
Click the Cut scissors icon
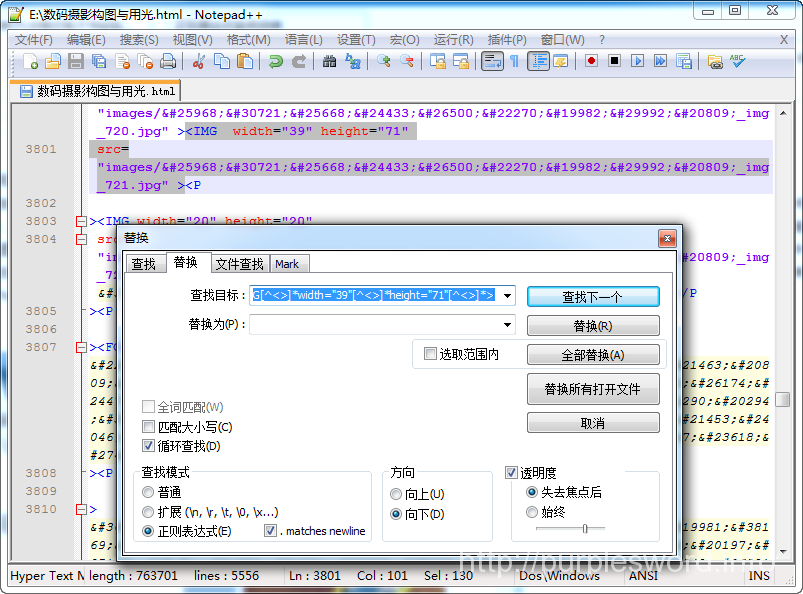point(198,61)
